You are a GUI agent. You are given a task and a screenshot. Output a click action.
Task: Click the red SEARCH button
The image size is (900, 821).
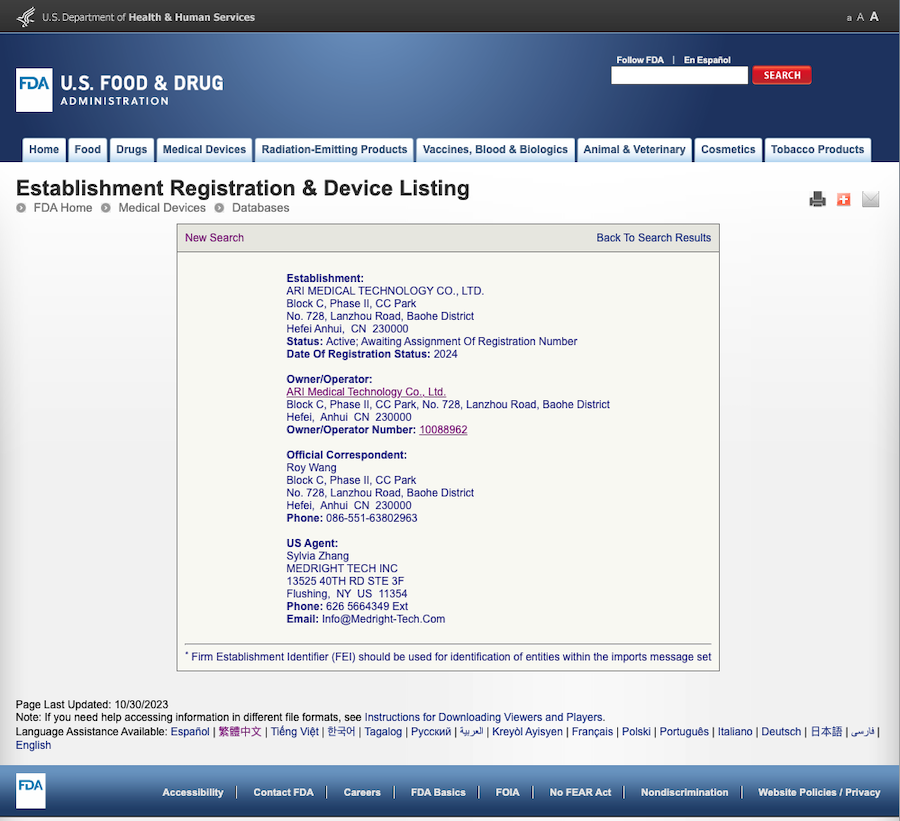(x=782, y=75)
